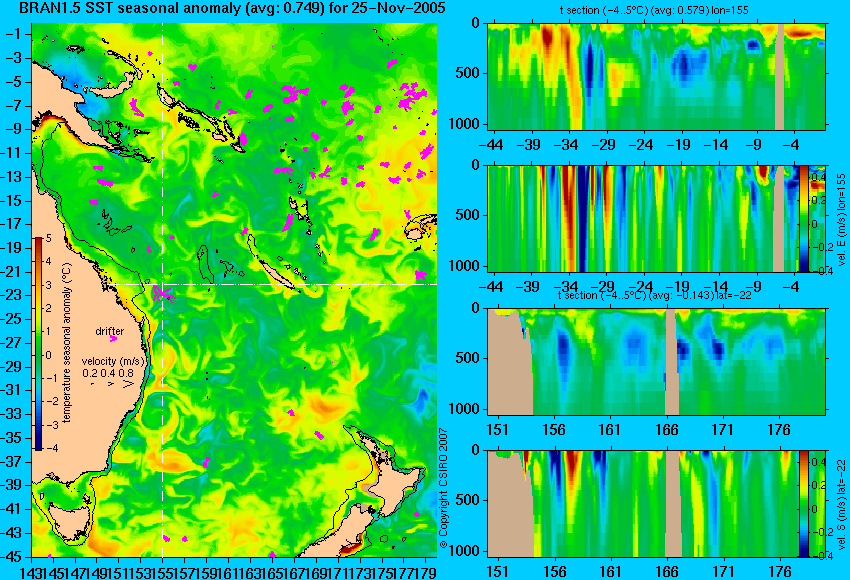This screenshot has height=580, width=850.
Task: Click the '1000' depth label of the lon=155 temperature section
Action: point(465,124)
